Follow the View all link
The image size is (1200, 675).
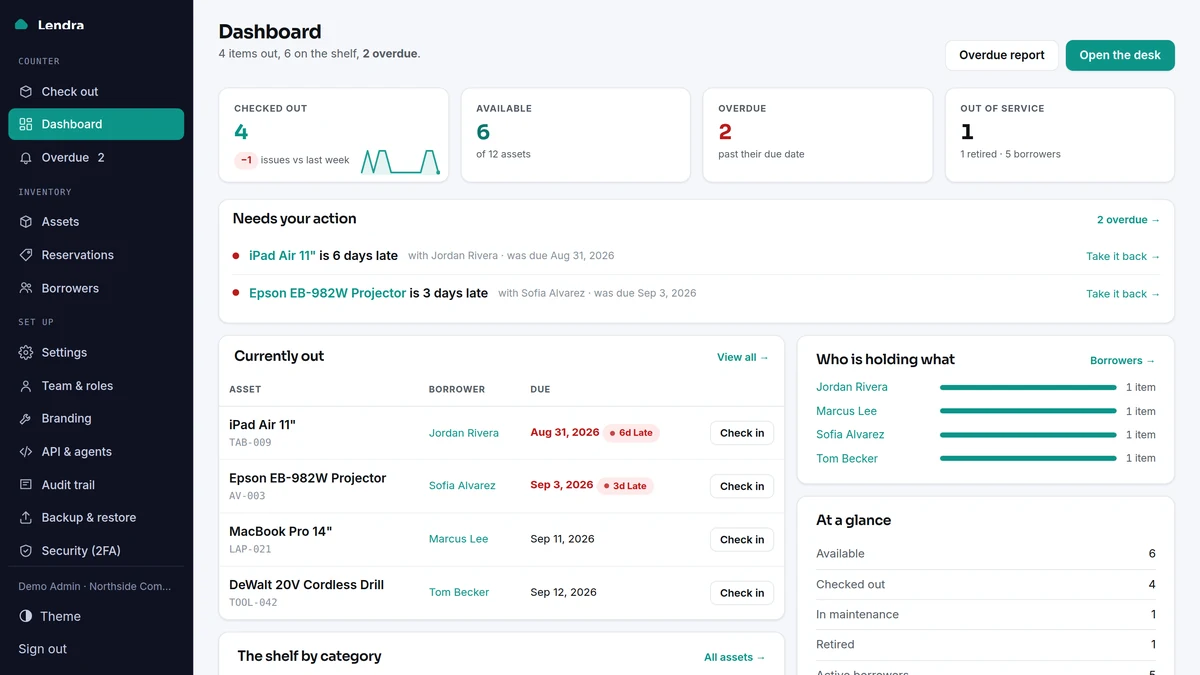point(743,357)
